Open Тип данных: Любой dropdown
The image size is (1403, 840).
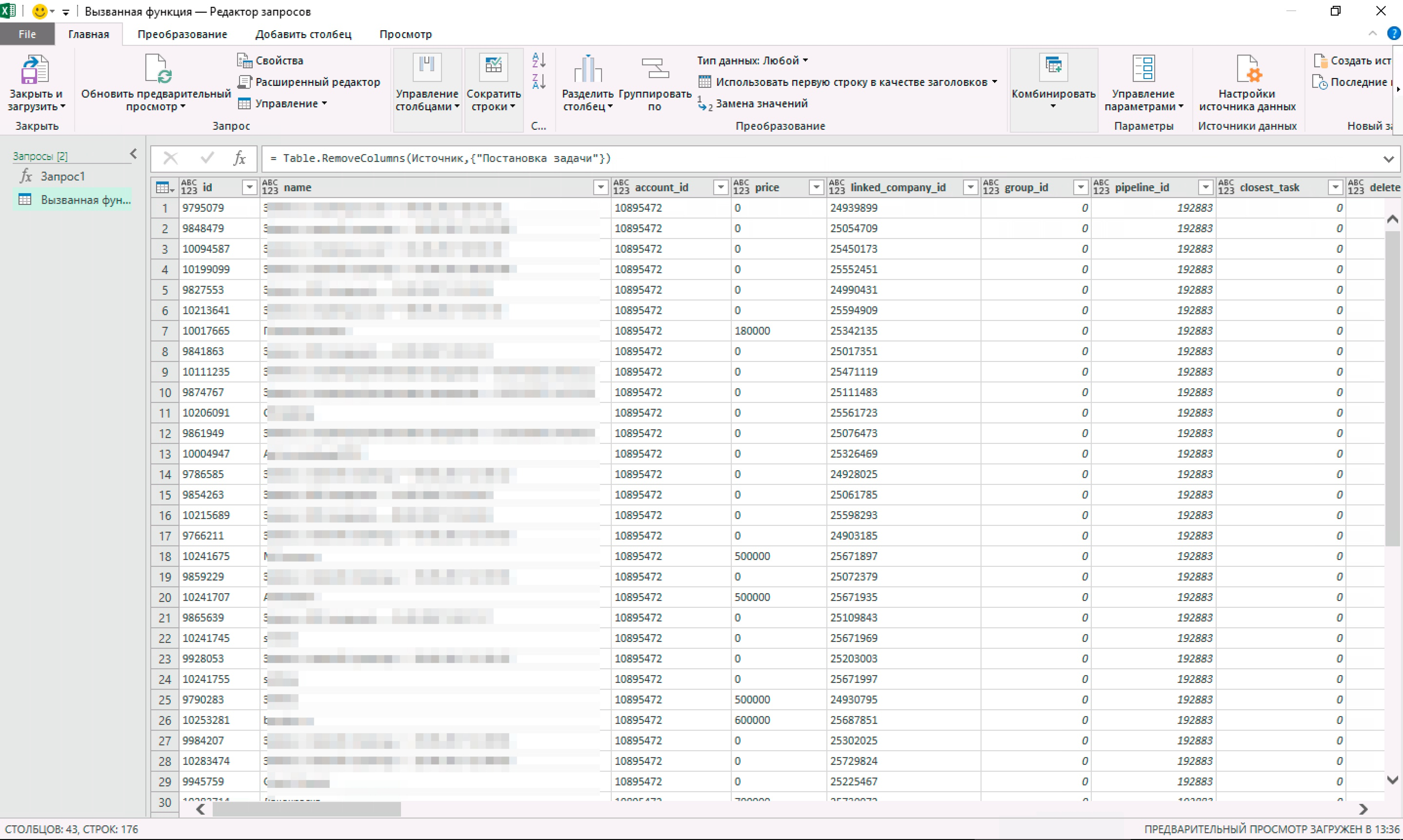pos(752,60)
